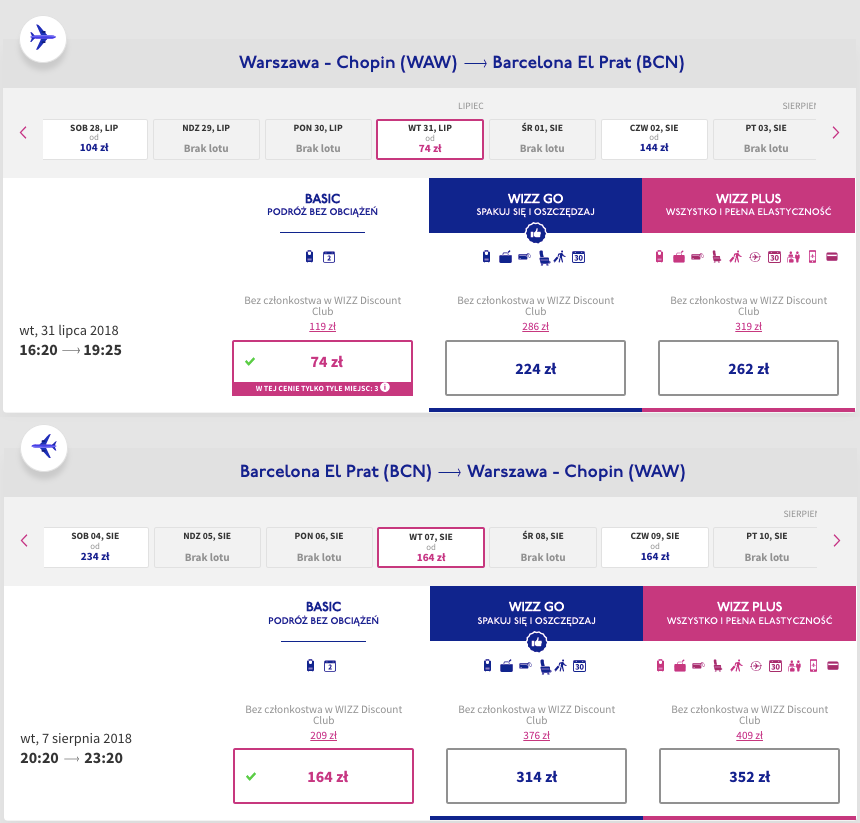Click outbound BASIC calendar icon
This screenshot has width=860, height=823.
(329, 257)
